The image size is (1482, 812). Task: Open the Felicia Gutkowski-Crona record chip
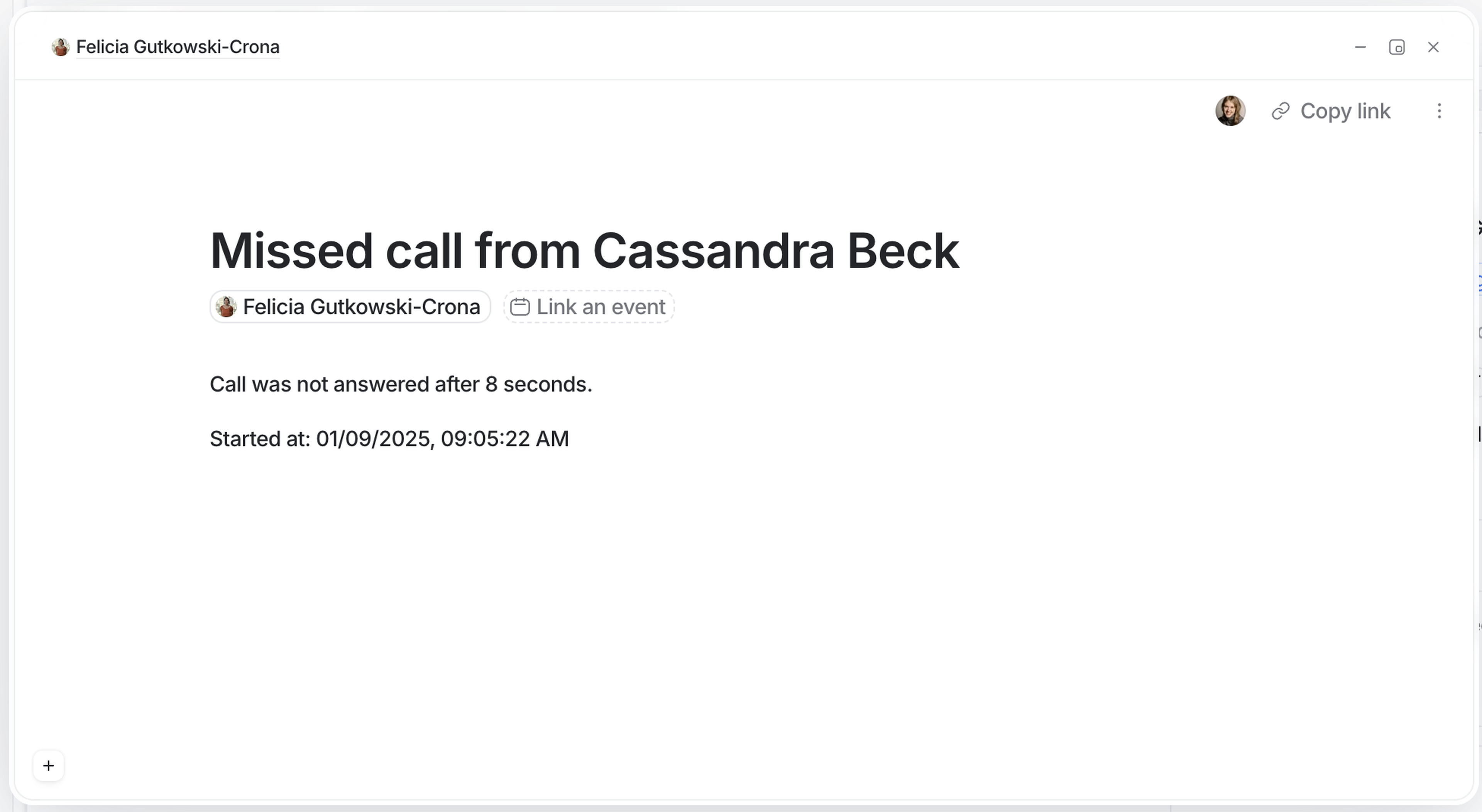pos(361,307)
